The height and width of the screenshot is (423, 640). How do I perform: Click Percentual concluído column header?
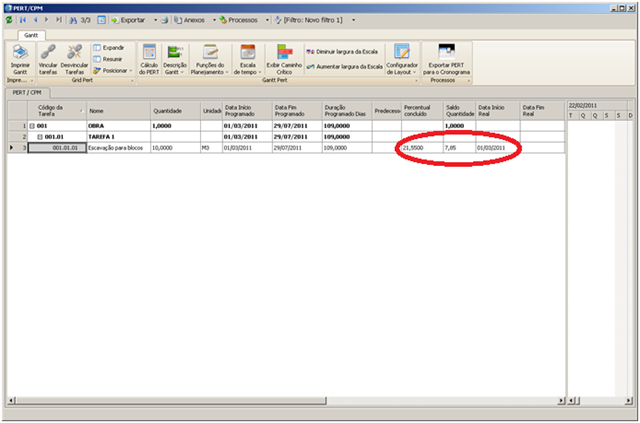click(423, 111)
